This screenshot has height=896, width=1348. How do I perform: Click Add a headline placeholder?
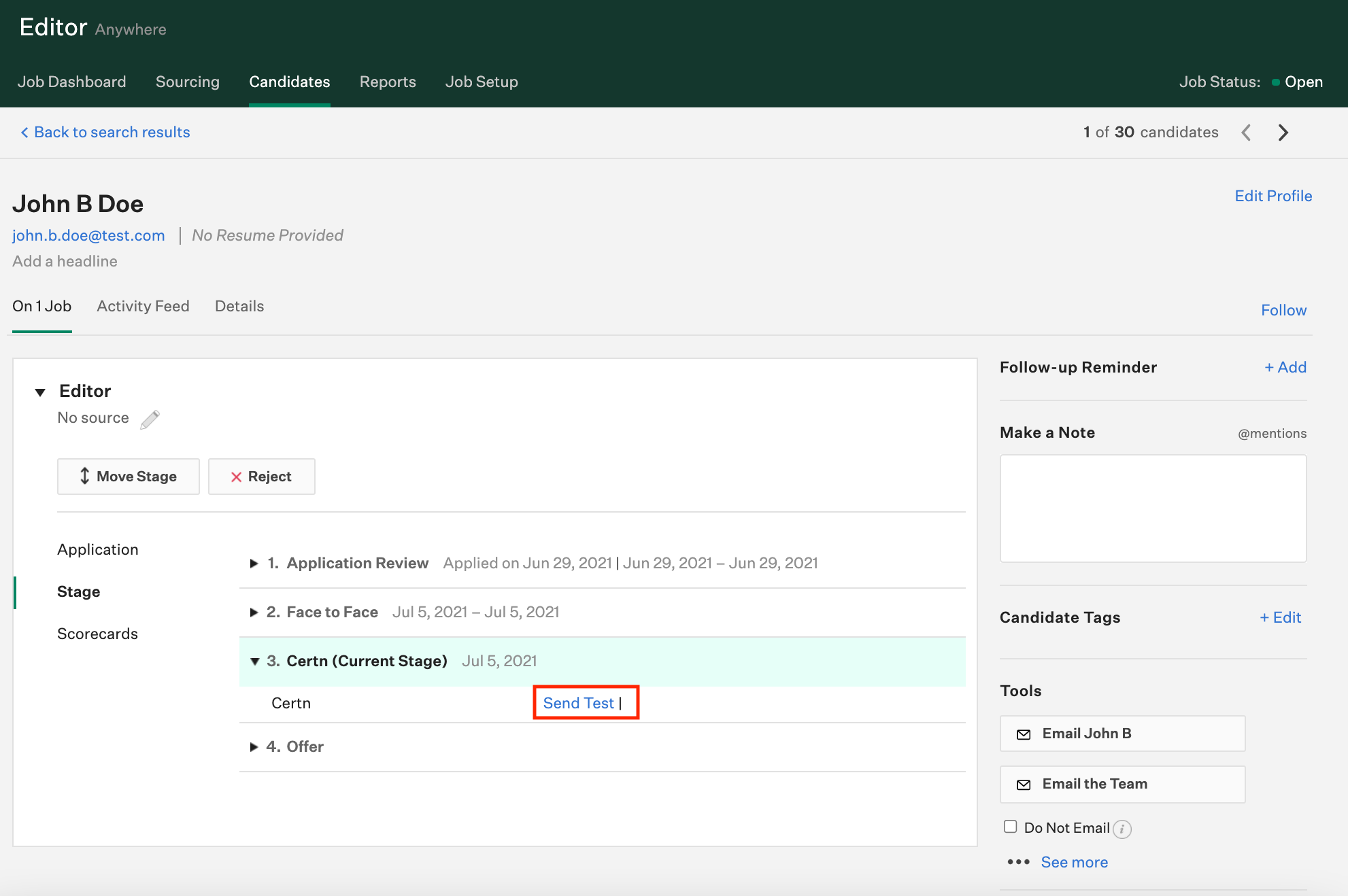65,261
